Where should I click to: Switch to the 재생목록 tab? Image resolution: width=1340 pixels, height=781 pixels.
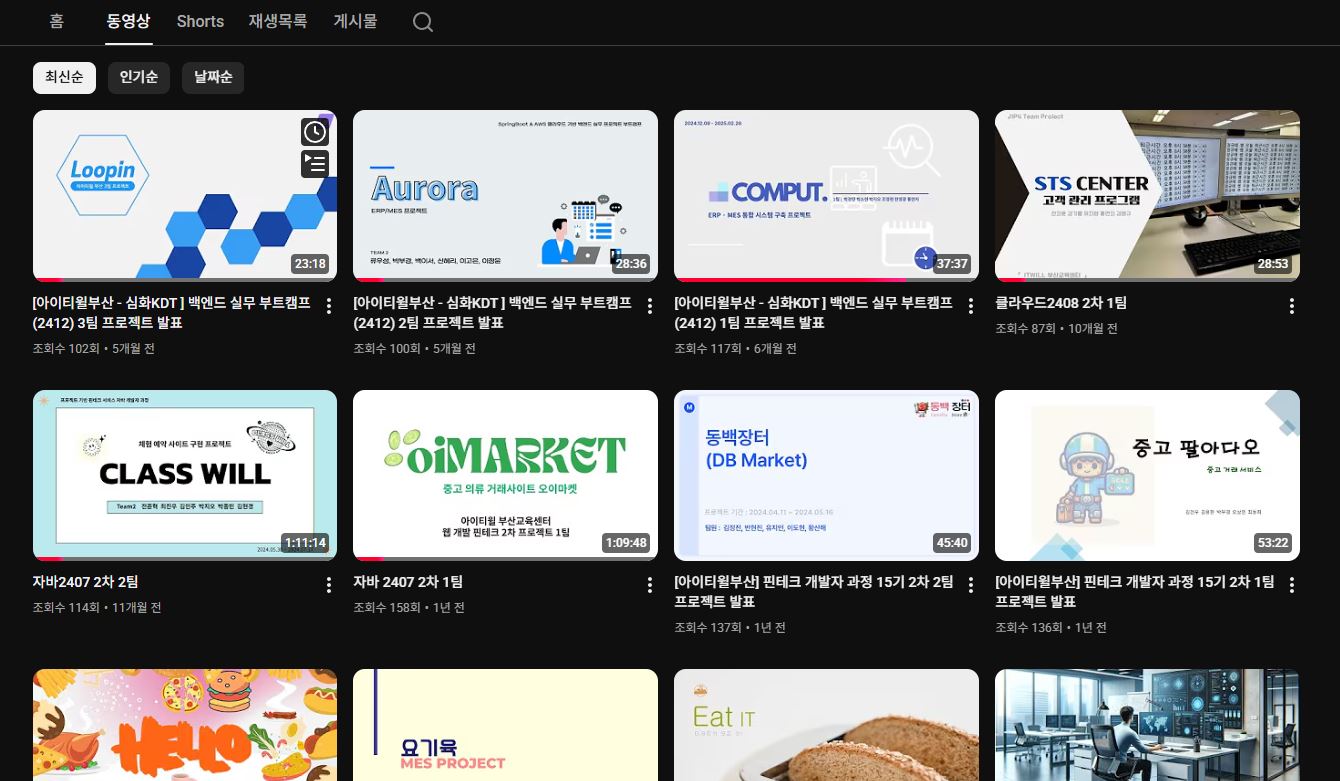pyautogui.click(x=278, y=21)
